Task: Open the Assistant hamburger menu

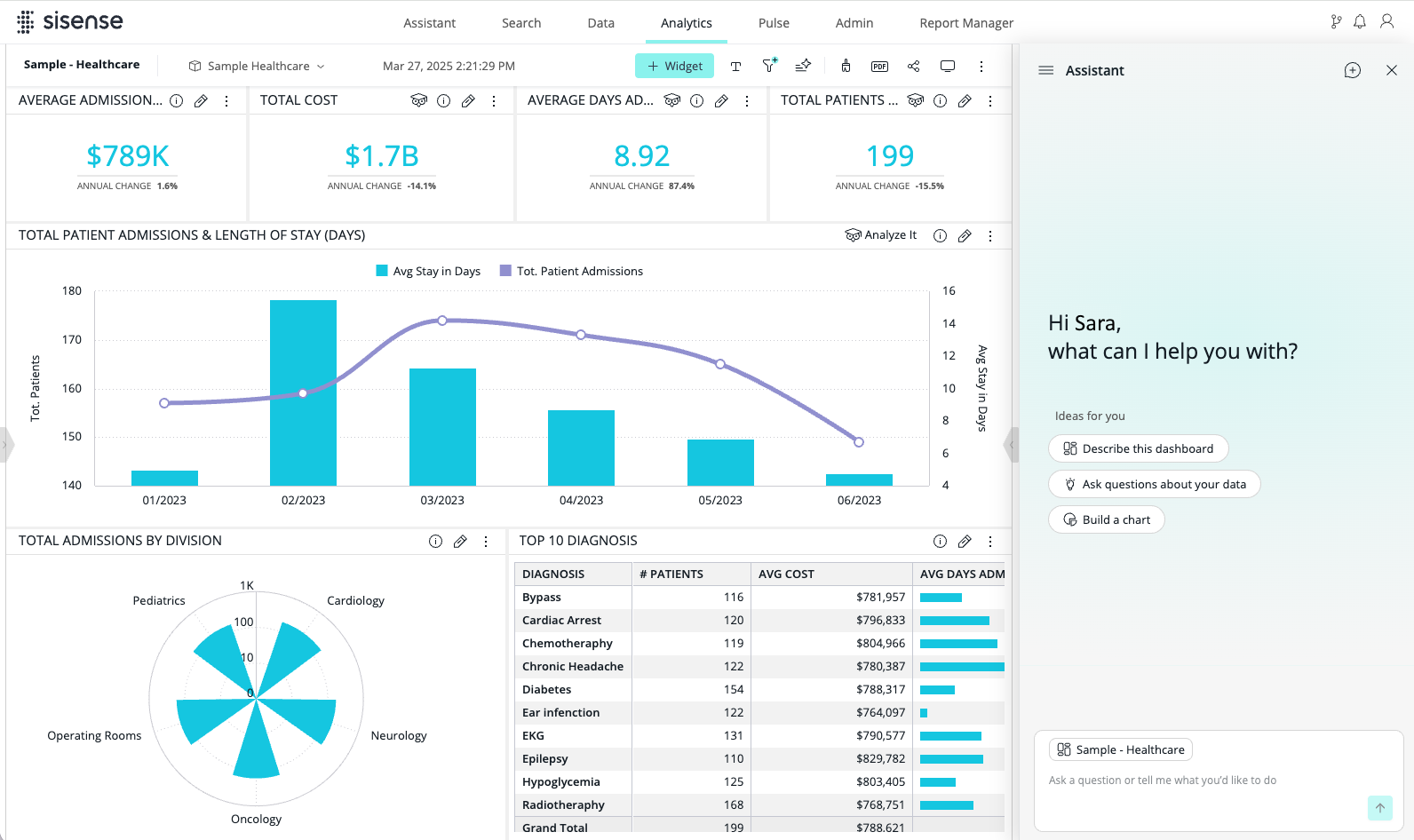Action: click(x=1046, y=70)
